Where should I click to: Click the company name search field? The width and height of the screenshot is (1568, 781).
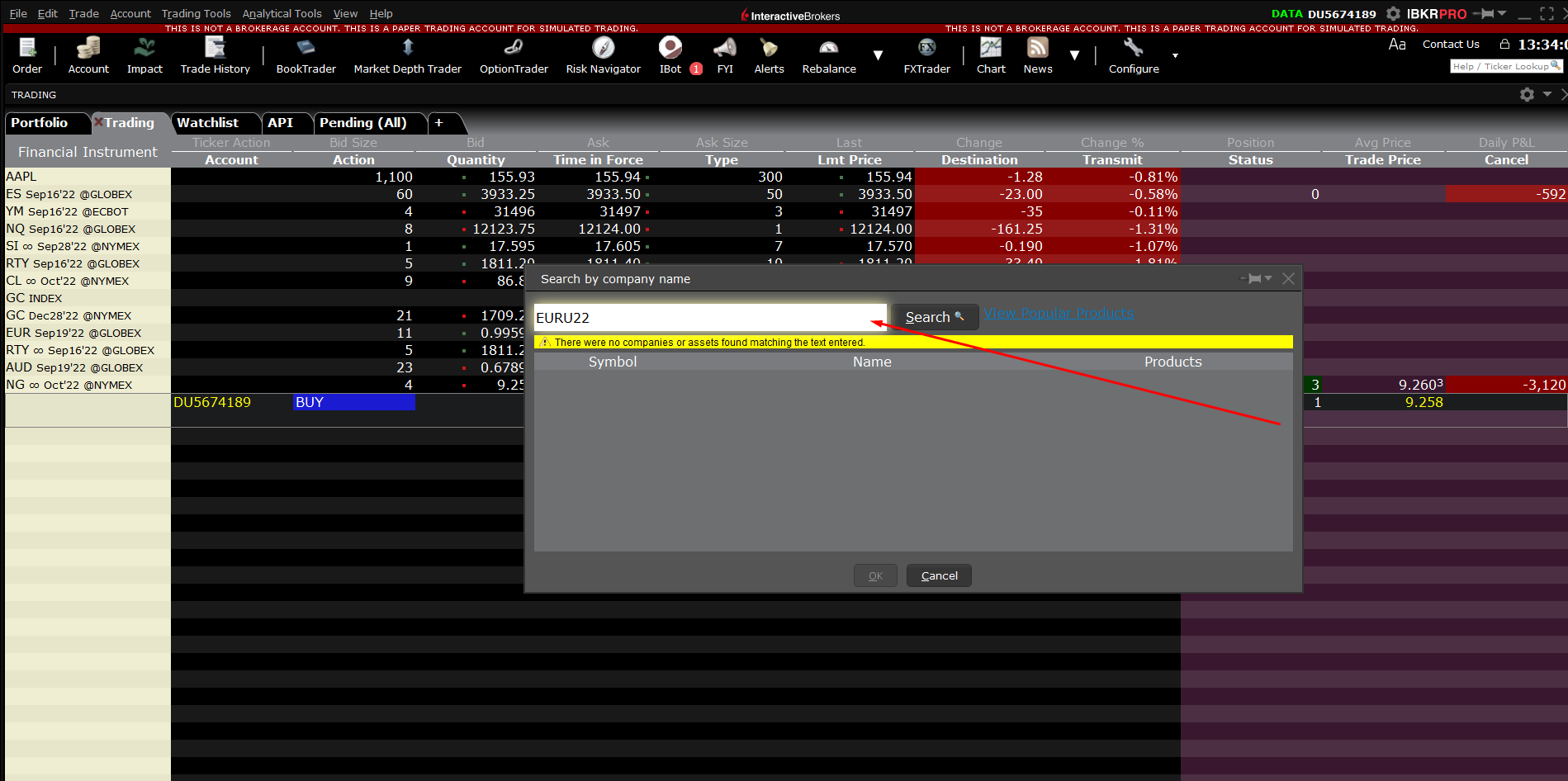[708, 318]
